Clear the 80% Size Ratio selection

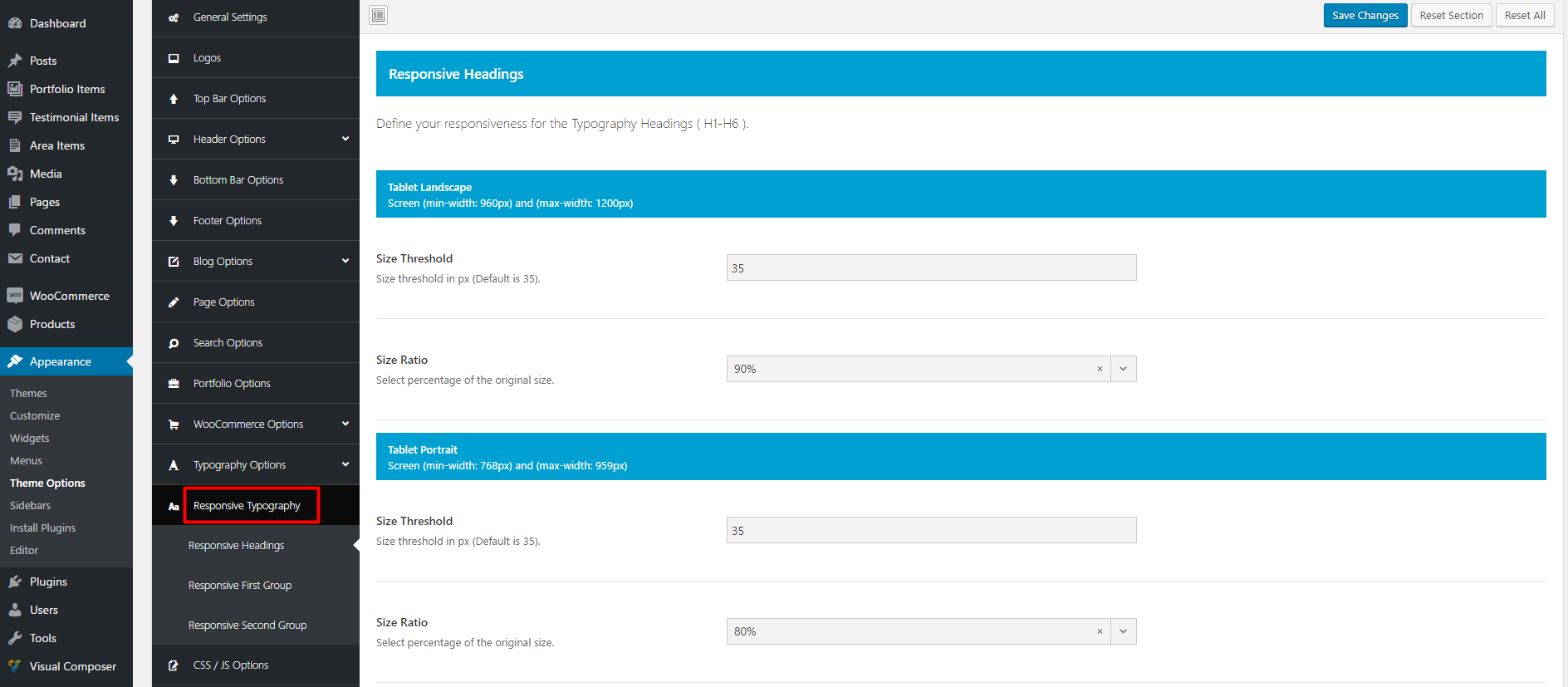point(1100,631)
